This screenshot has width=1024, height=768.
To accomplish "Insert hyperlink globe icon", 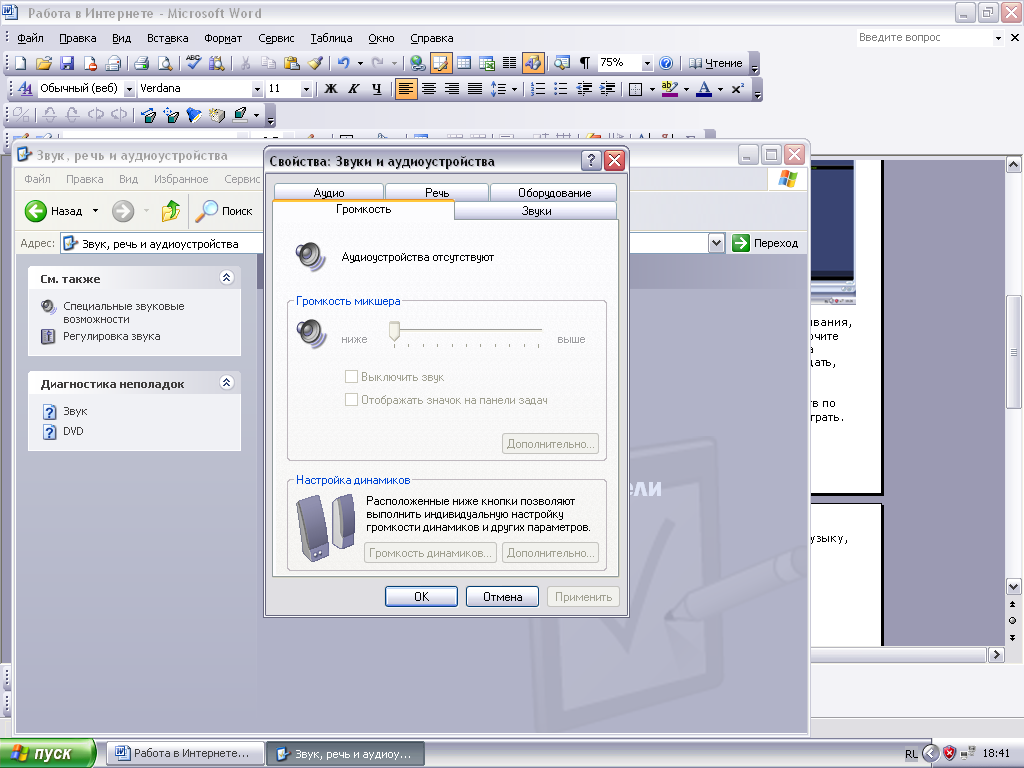I will coord(417,63).
